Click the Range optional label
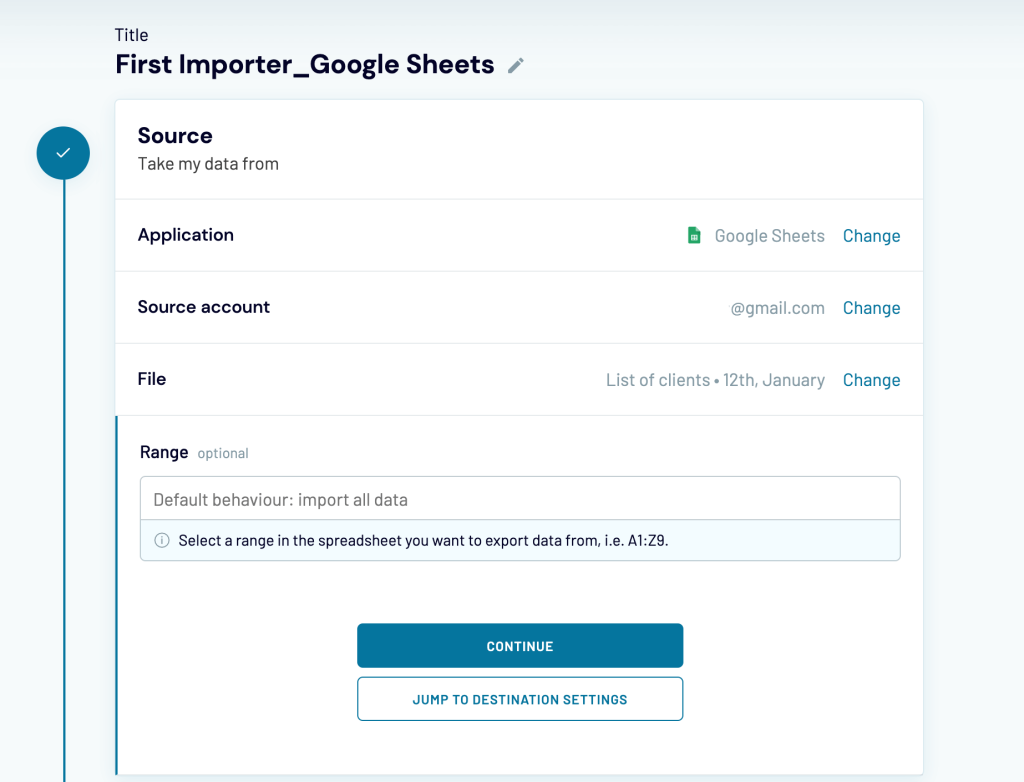 (193, 452)
